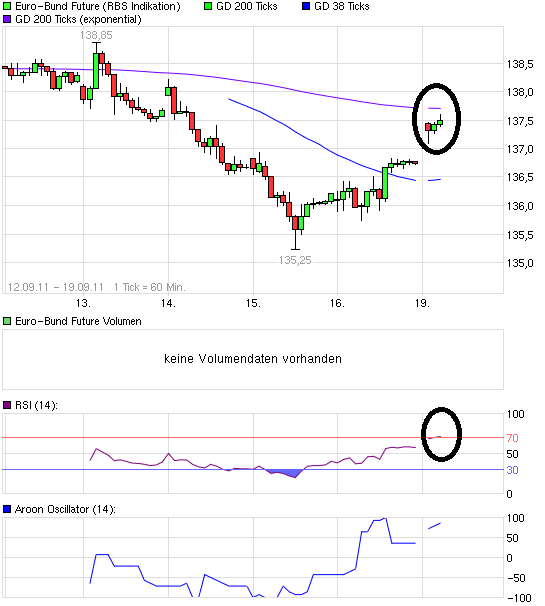Click the purple GD 200 Ticks exponential swatch
The width and height of the screenshot is (545, 606).
(7, 19)
